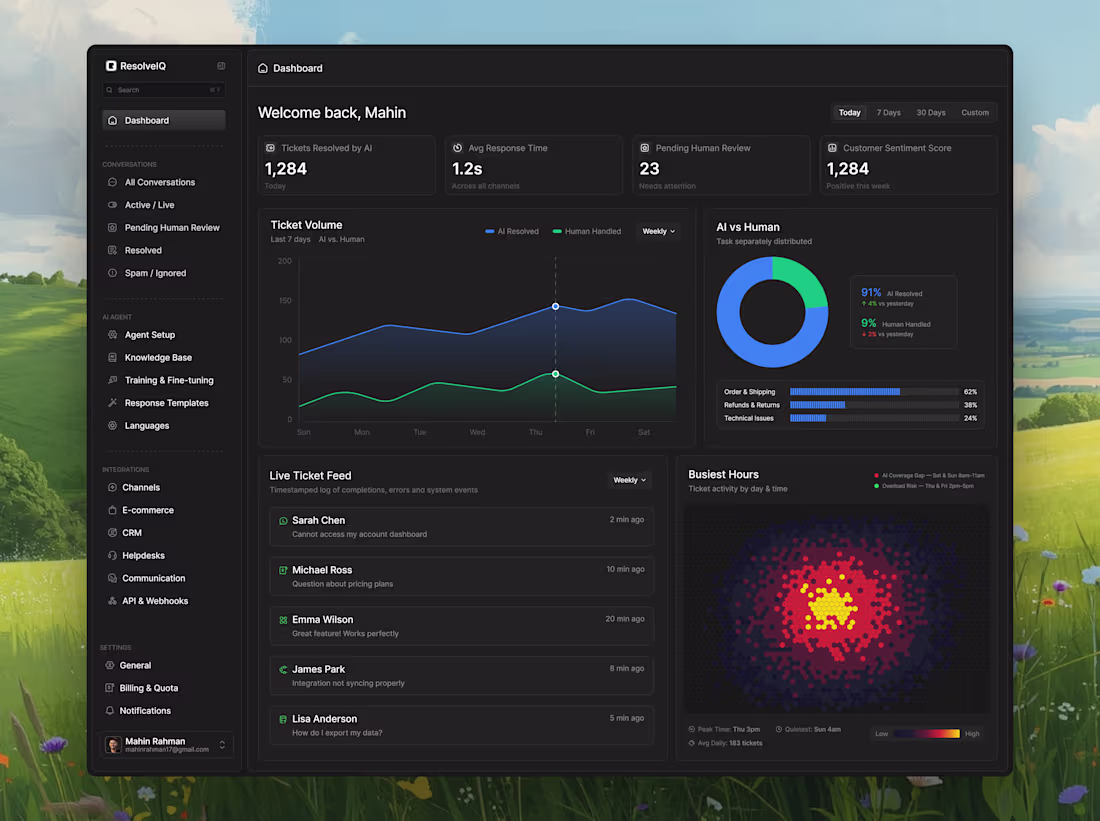Screen dimensions: 1100x821
Task: Open the Helpdesks integrations page
Action: click(x=146, y=555)
